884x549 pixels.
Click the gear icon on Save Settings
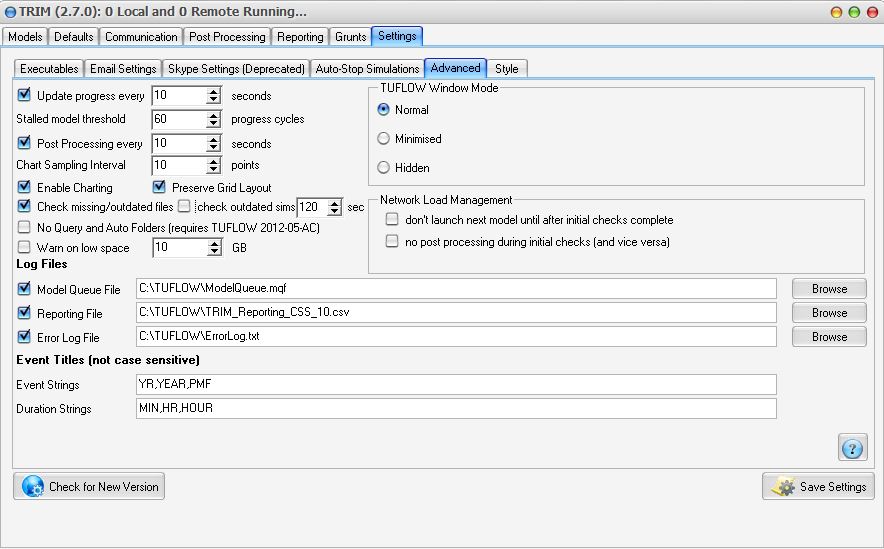[783, 487]
